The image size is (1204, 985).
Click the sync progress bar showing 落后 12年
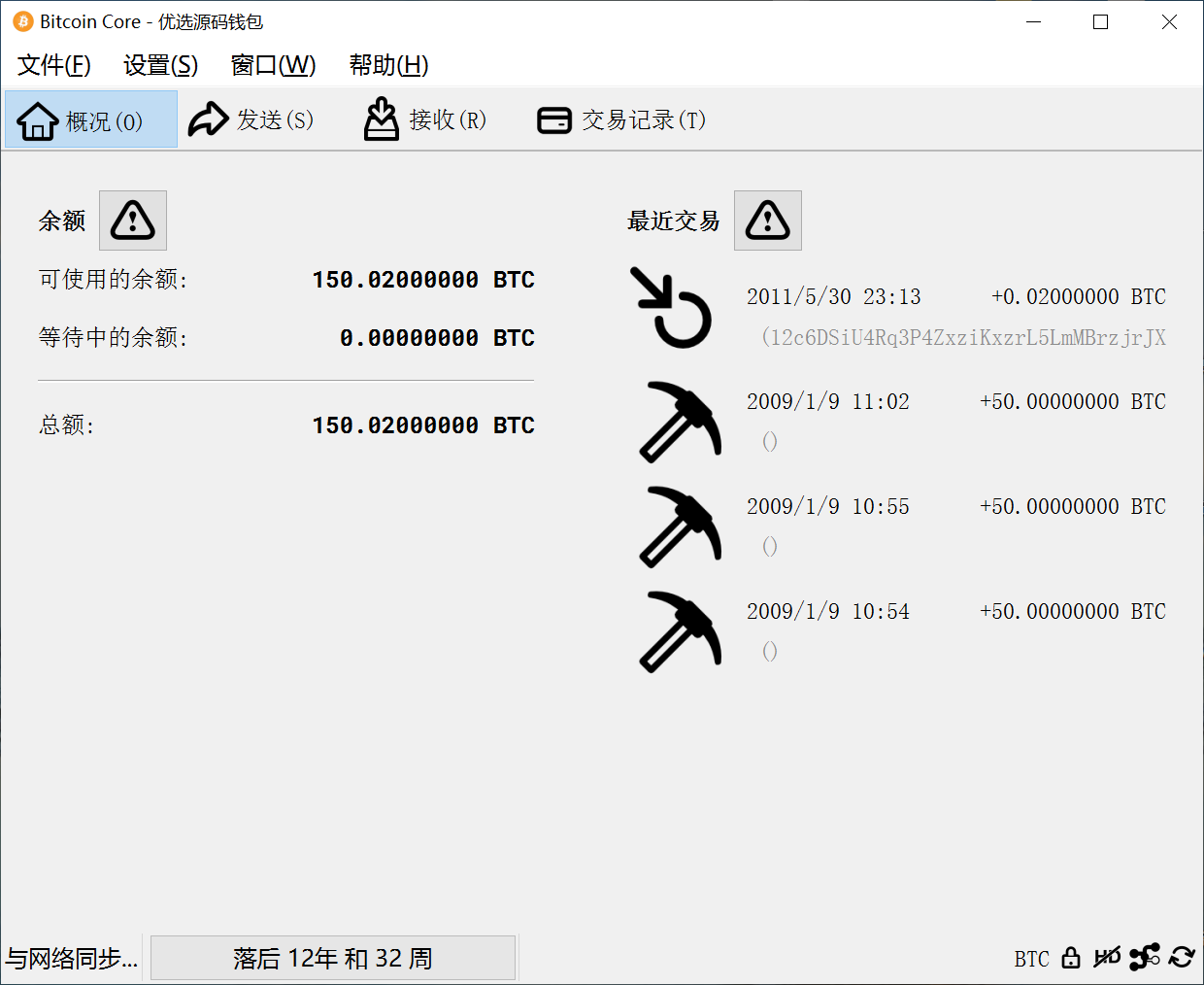pos(332,959)
